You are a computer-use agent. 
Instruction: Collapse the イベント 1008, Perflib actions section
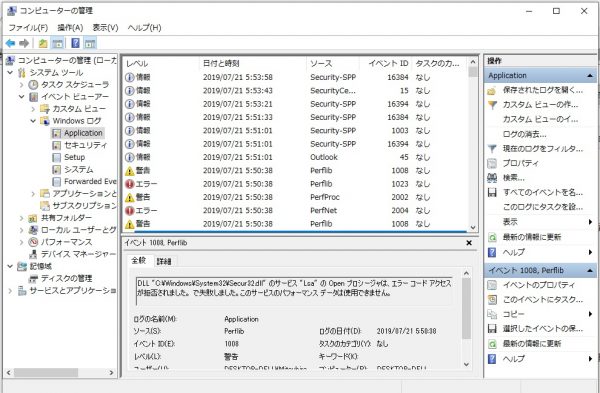(590, 271)
